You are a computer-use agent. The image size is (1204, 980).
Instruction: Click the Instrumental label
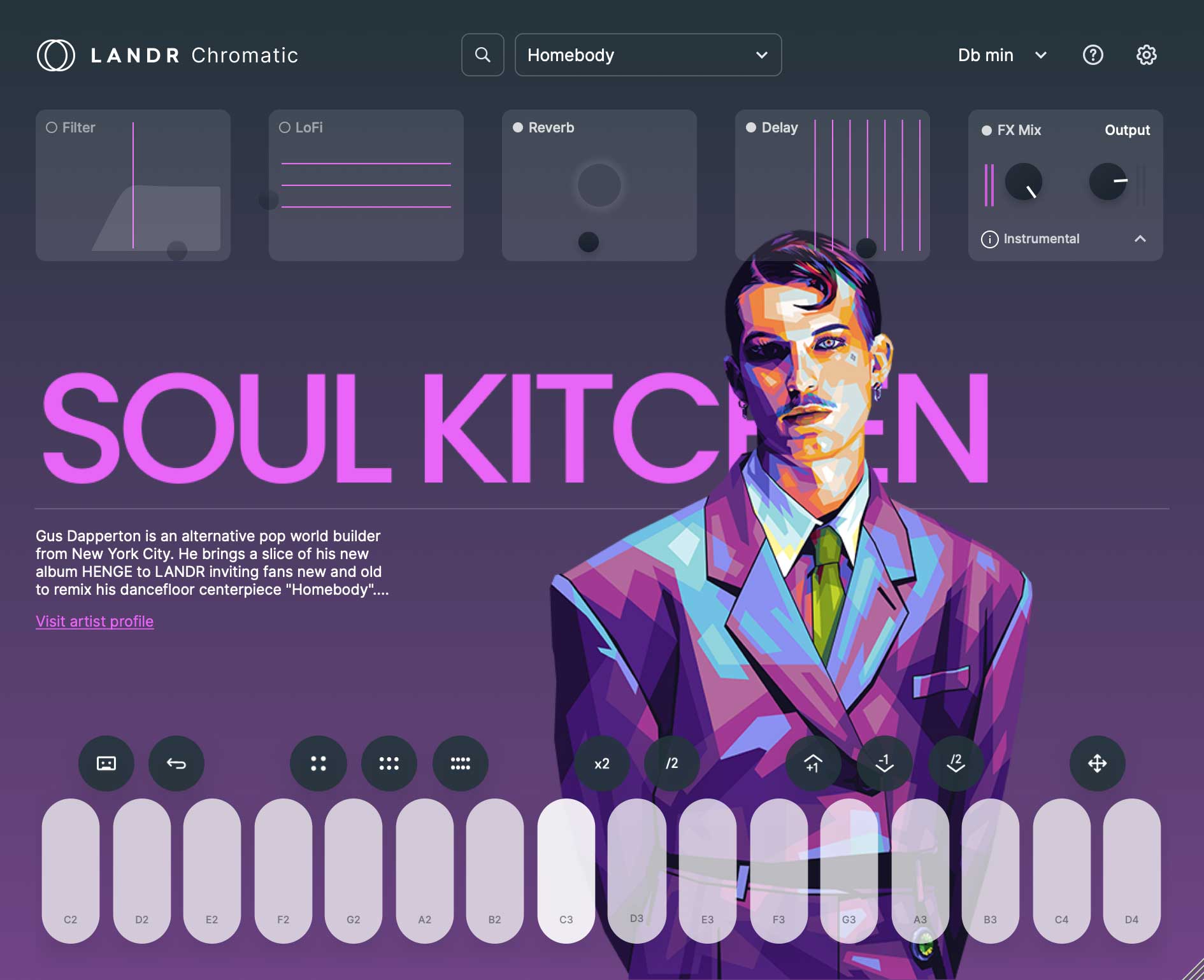(x=1042, y=239)
